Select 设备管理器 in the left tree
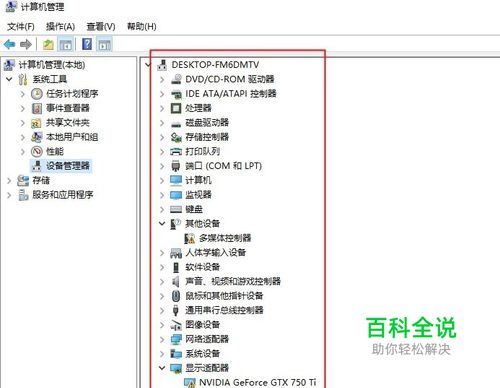500x388 pixels. 68,166
